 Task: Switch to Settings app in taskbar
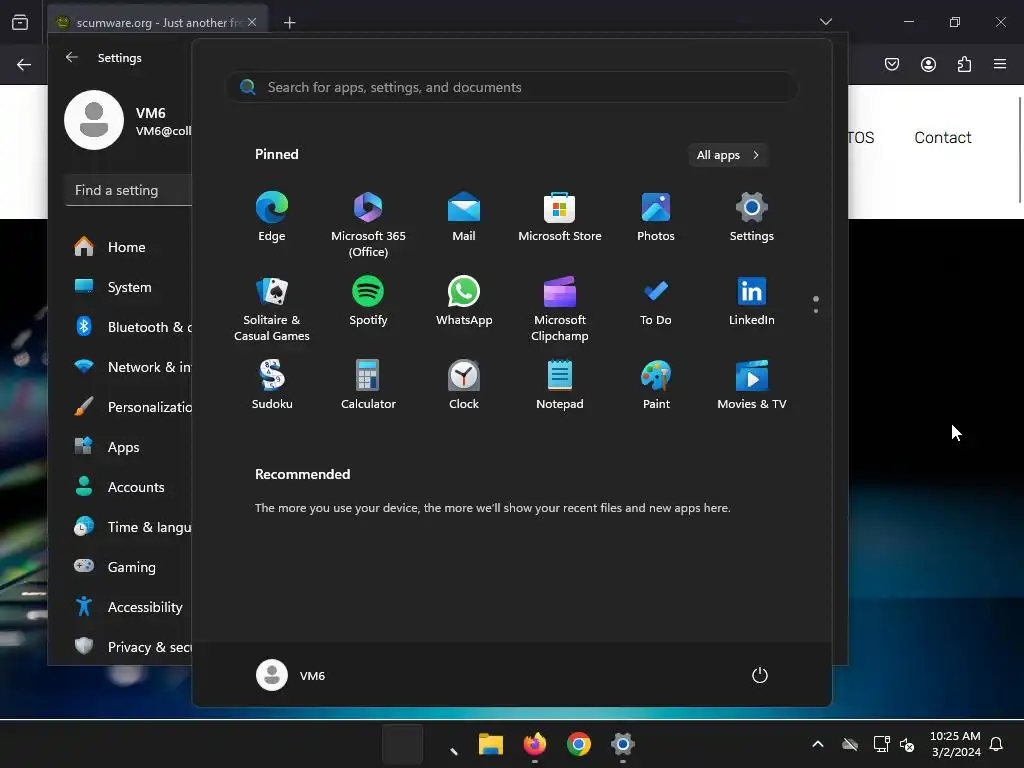[622, 744]
